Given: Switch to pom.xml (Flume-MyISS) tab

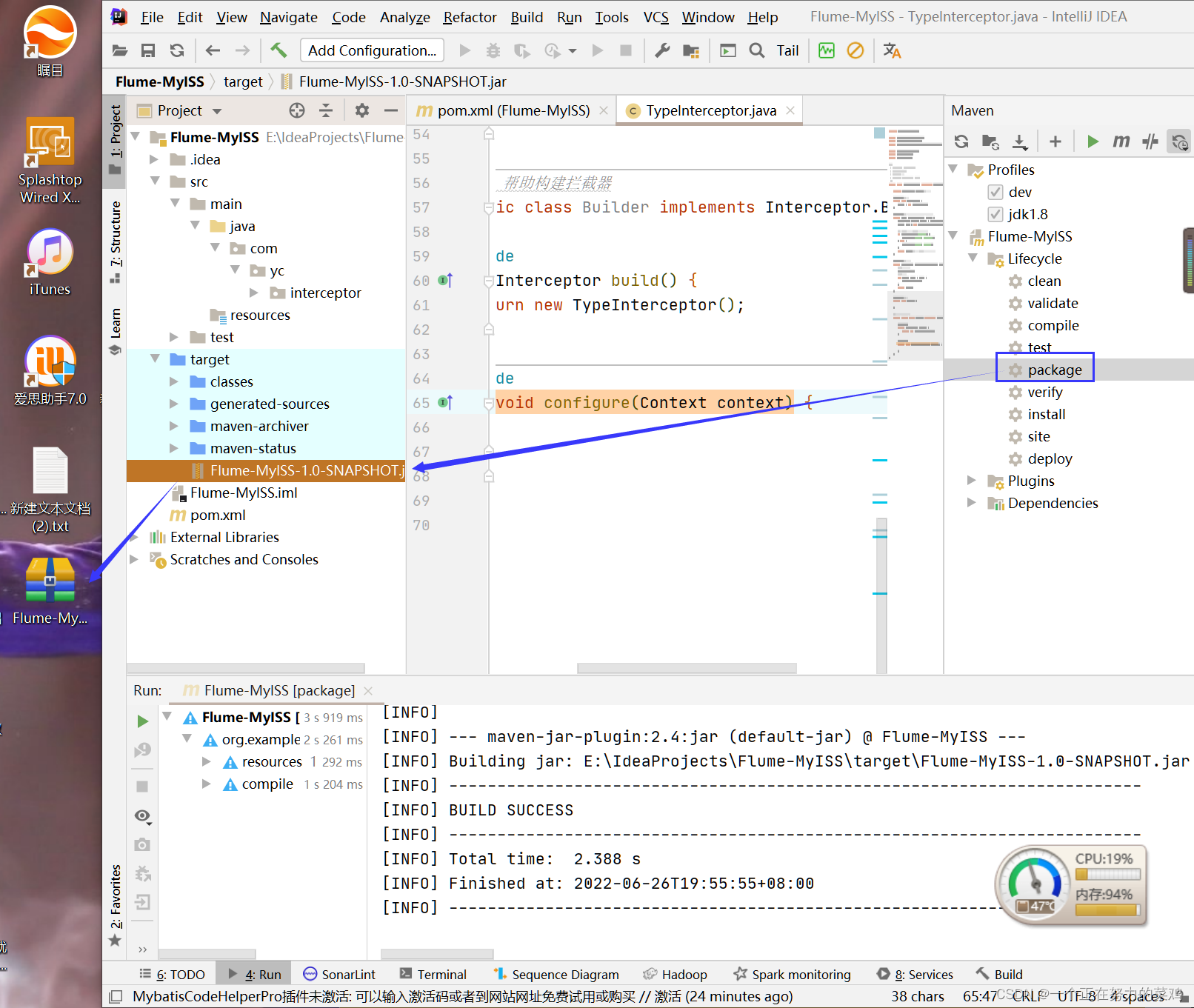Looking at the screenshot, I should pyautogui.click(x=513, y=110).
